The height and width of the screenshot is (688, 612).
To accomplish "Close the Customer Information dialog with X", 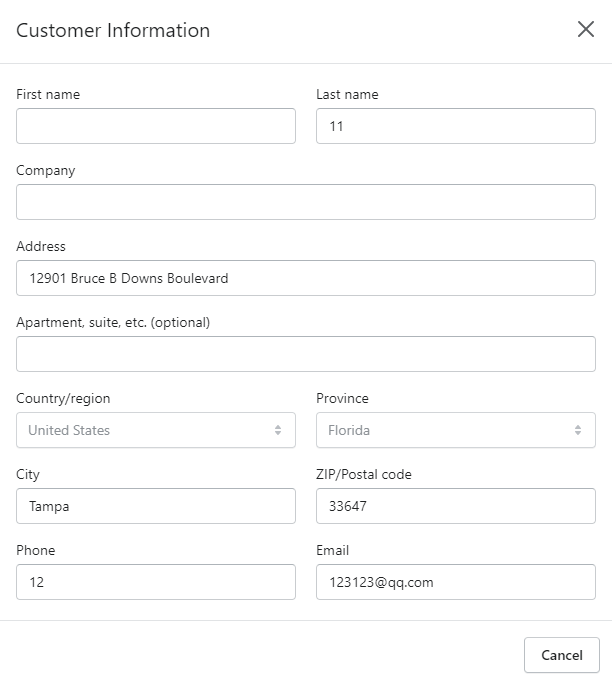I will pos(586,29).
